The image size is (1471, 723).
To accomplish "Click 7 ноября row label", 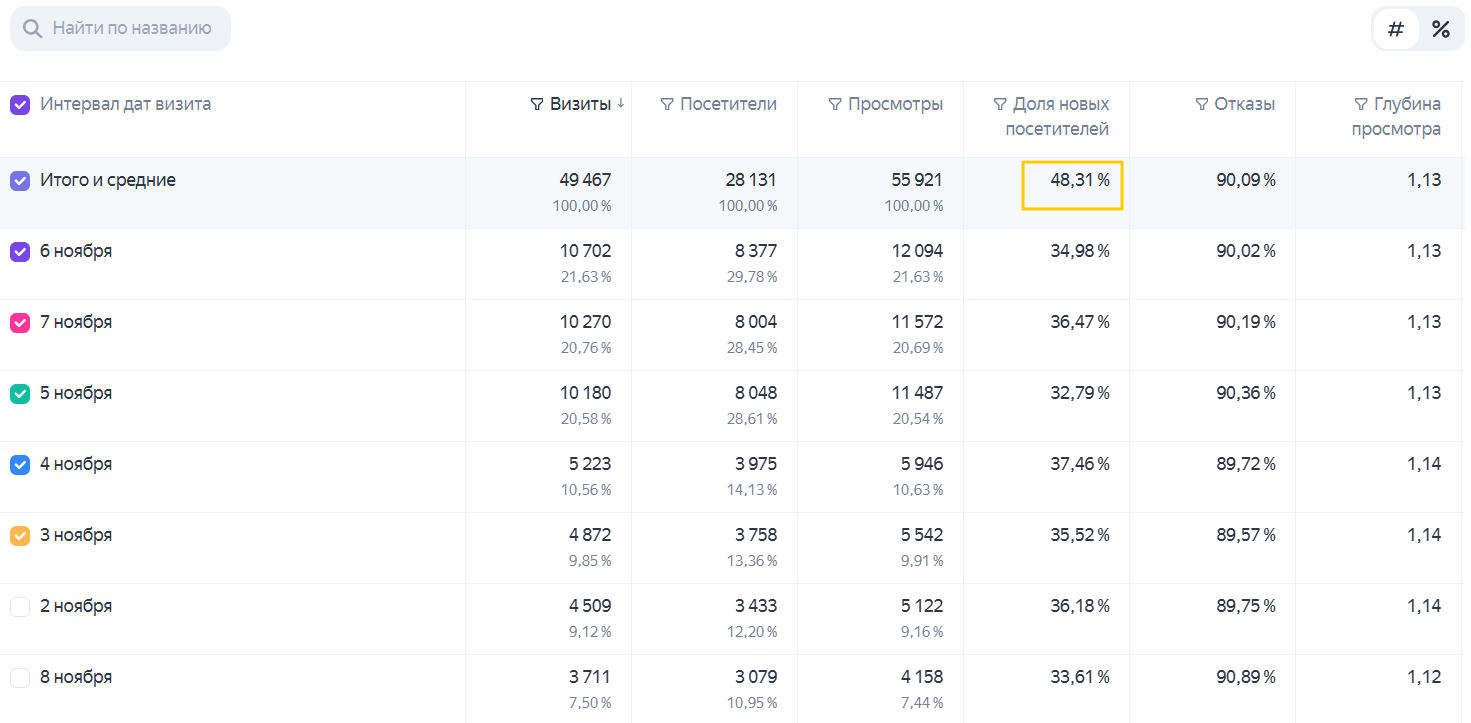I will (x=76, y=322).
